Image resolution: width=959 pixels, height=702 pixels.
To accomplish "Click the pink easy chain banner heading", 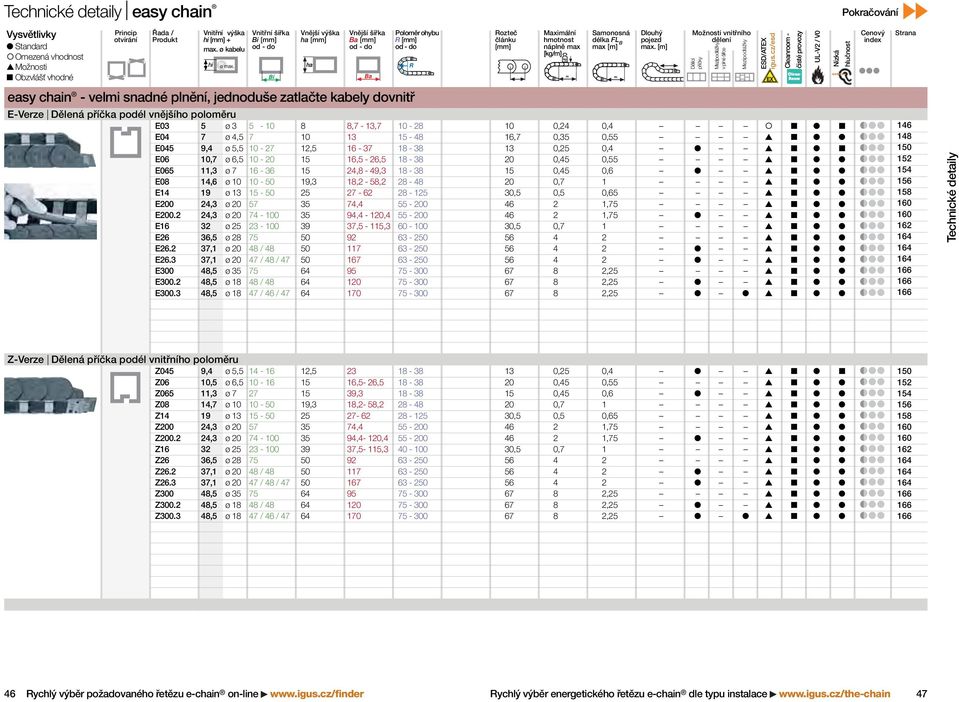I will coord(210,97).
